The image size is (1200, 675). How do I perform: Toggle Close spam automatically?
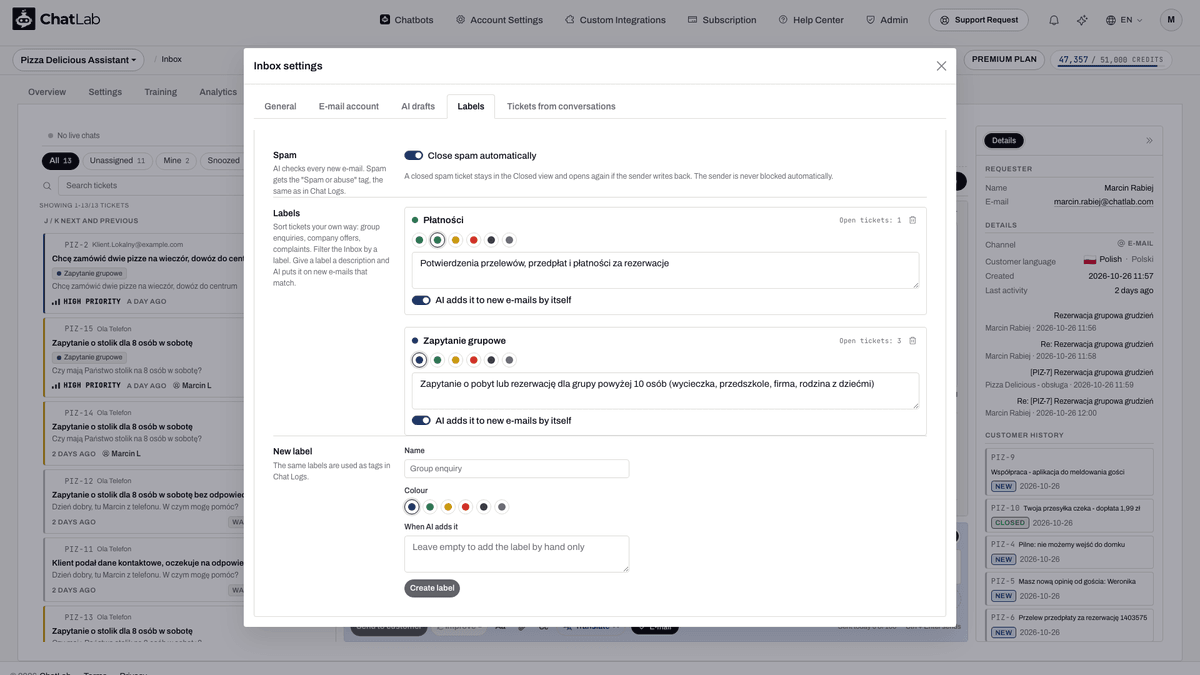tap(413, 156)
